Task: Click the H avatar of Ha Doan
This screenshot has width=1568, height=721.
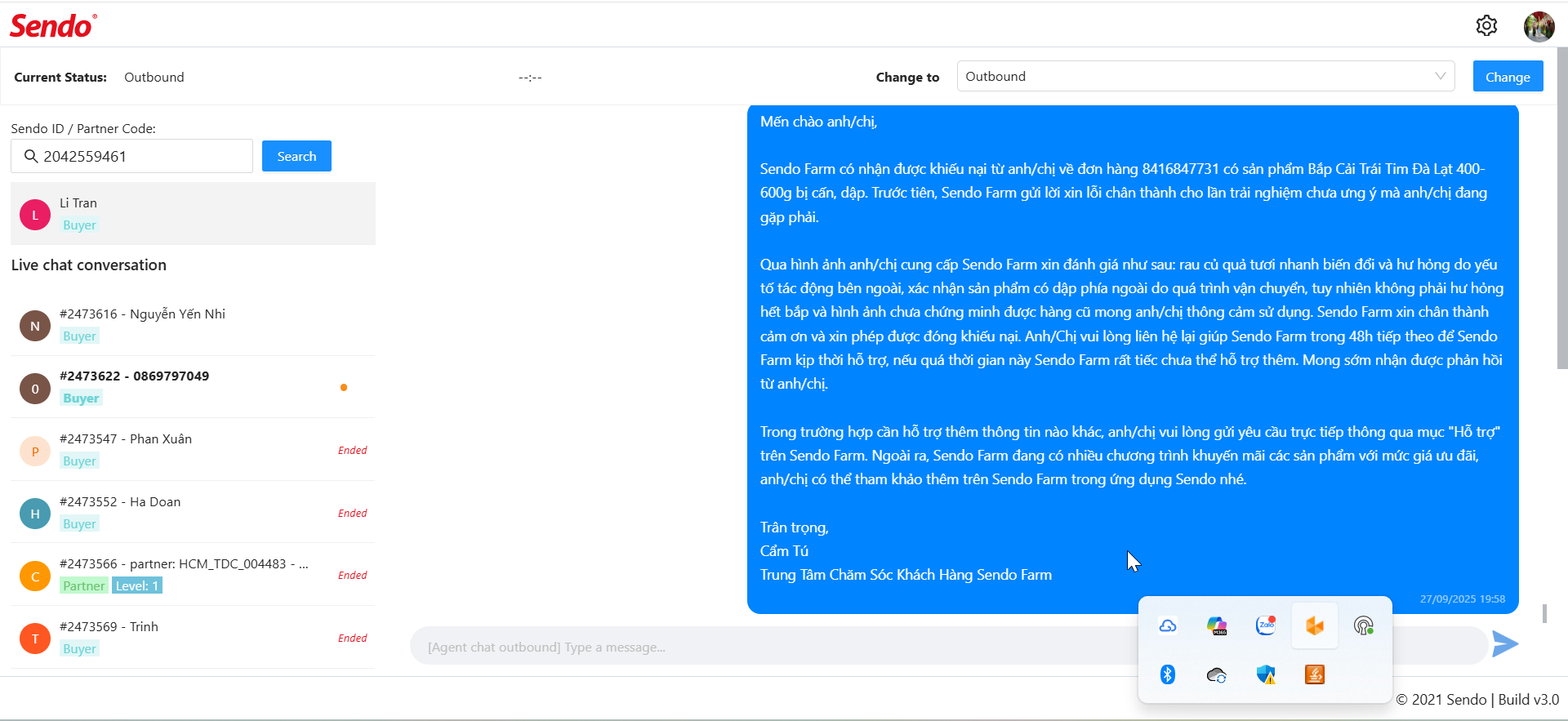Action: tap(35, 514)
